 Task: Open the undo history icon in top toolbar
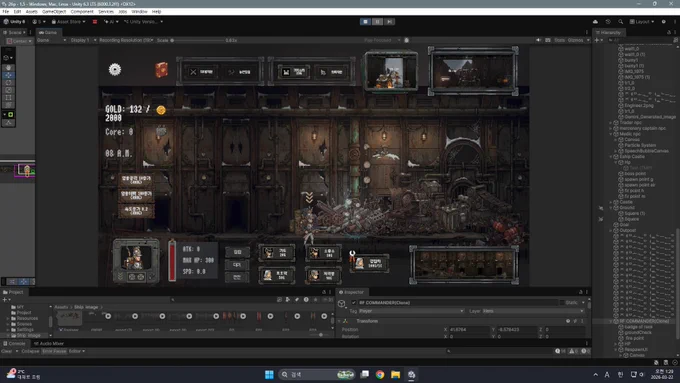point(608,22)
